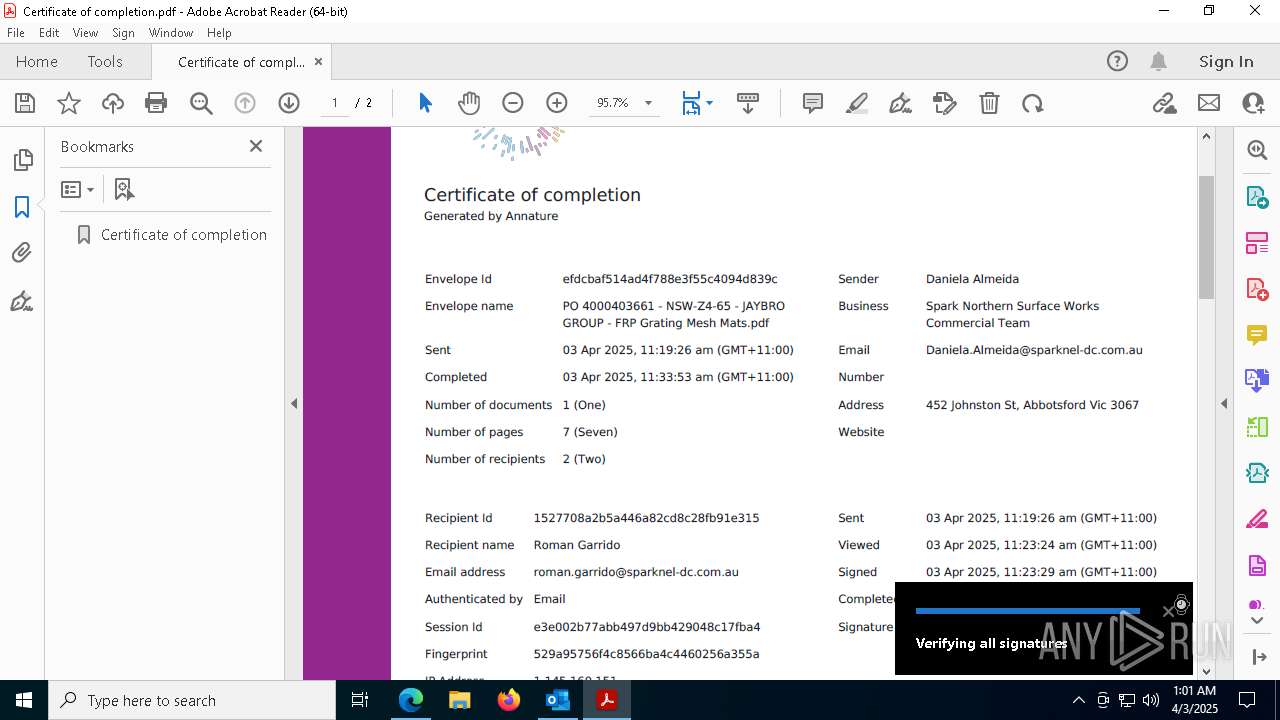Click signature verification progress bar
1280x720 pixels.
[x=1027, y=611]
